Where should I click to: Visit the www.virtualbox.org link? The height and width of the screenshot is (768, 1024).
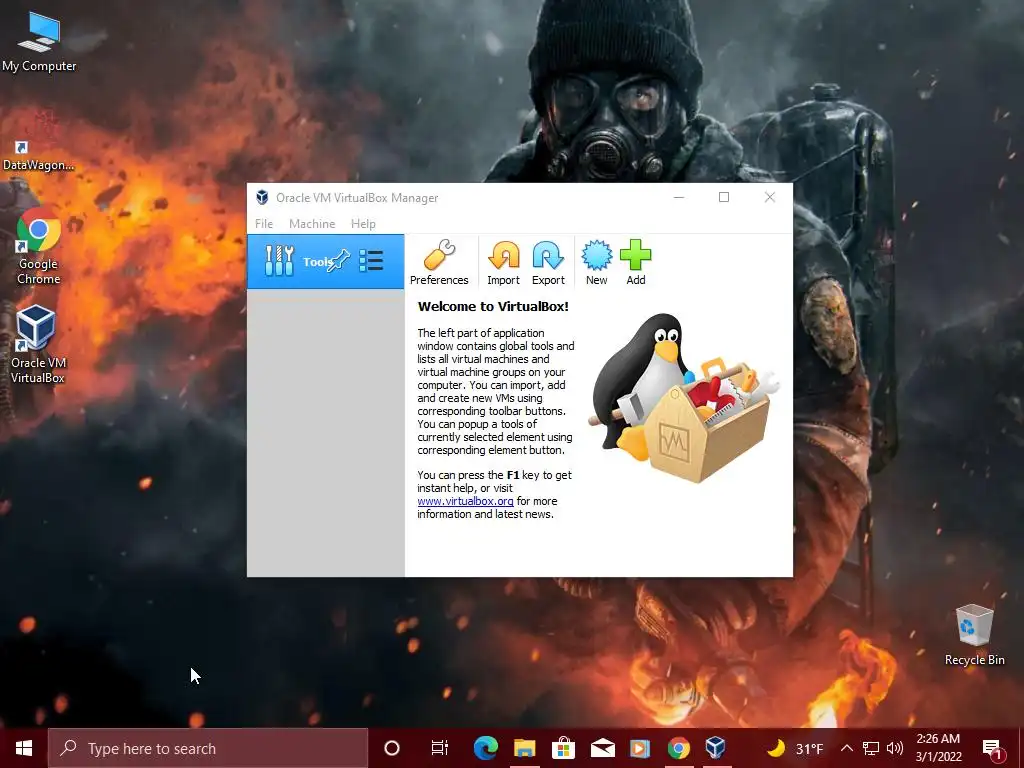point(466,501)
